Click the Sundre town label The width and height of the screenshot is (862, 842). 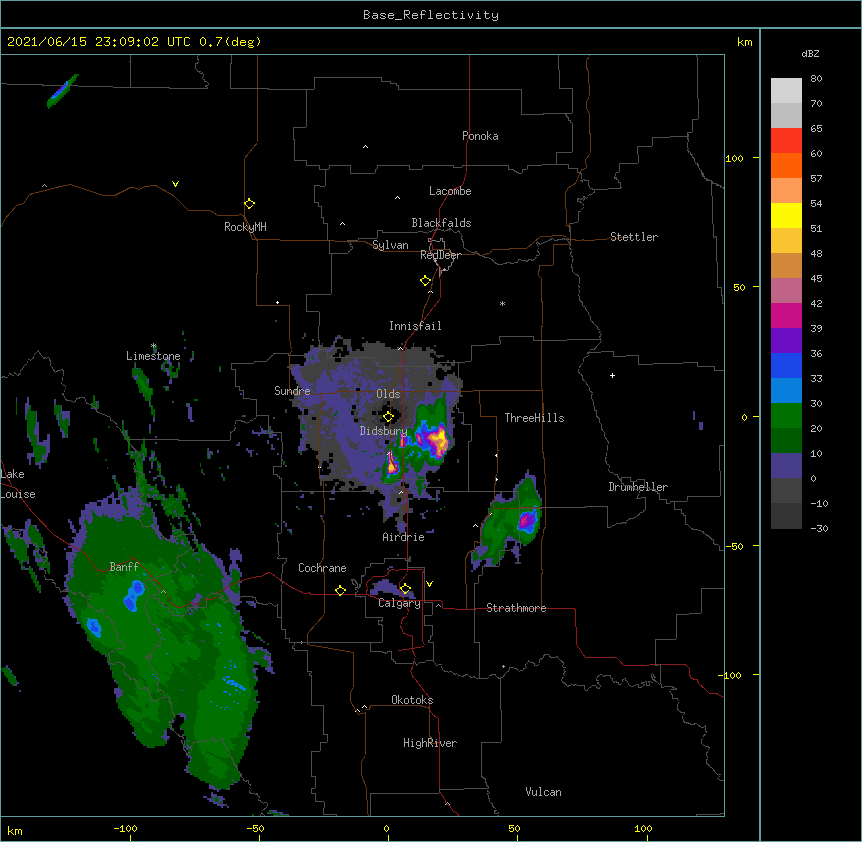(292, 391)
